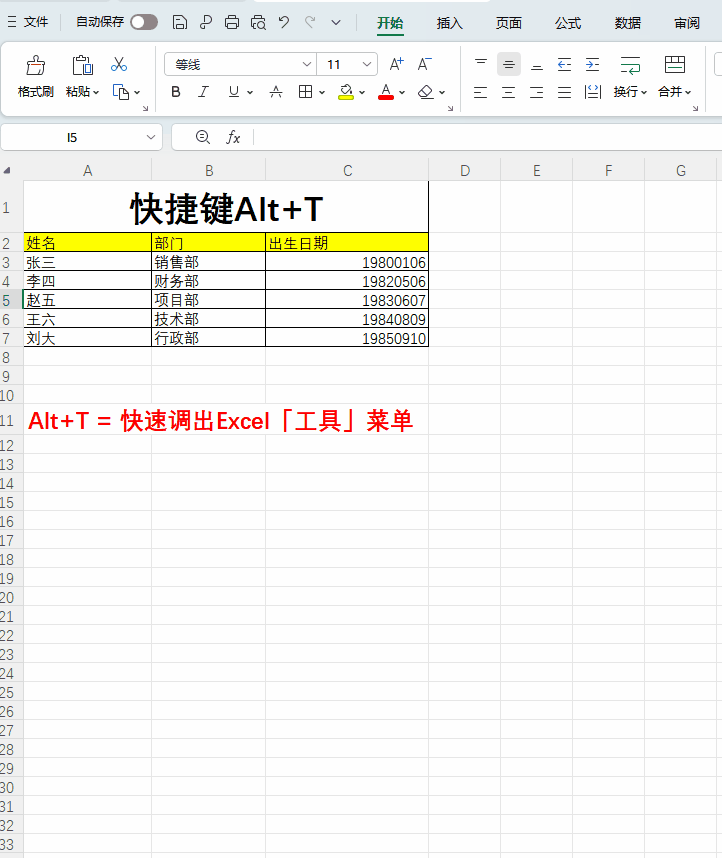Expand quick access toolbar options chevron
722x858 pixels.
[x=336, y=22]
